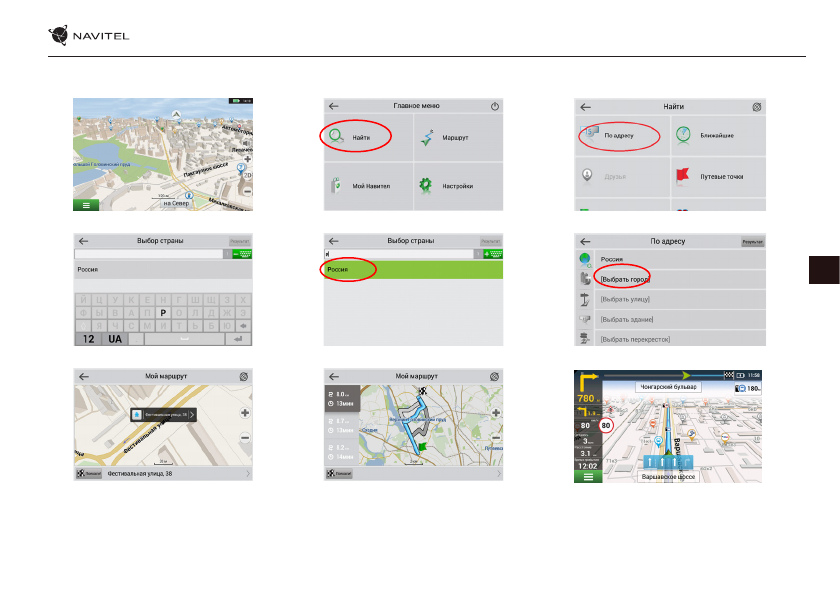840x595 pixels.
Task: Open the green menu button on the 3D city map
Action: pos(86,205)
